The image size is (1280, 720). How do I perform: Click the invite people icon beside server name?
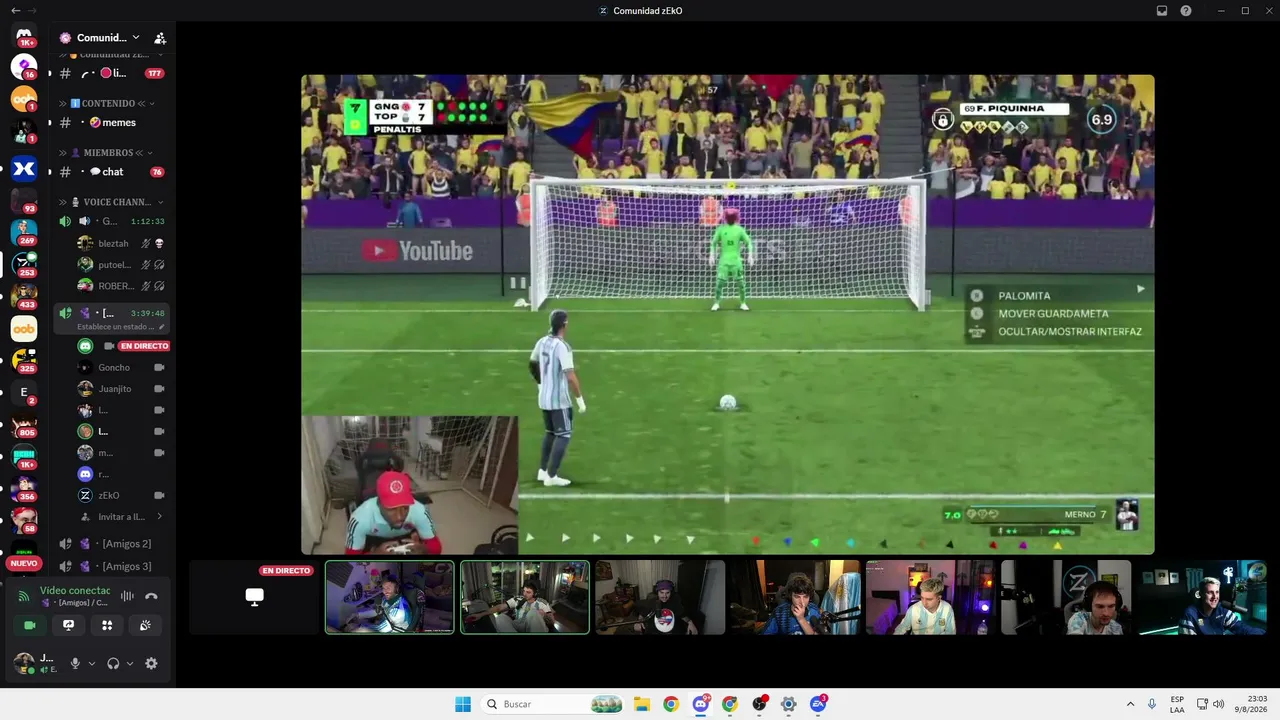coord(159,38)
